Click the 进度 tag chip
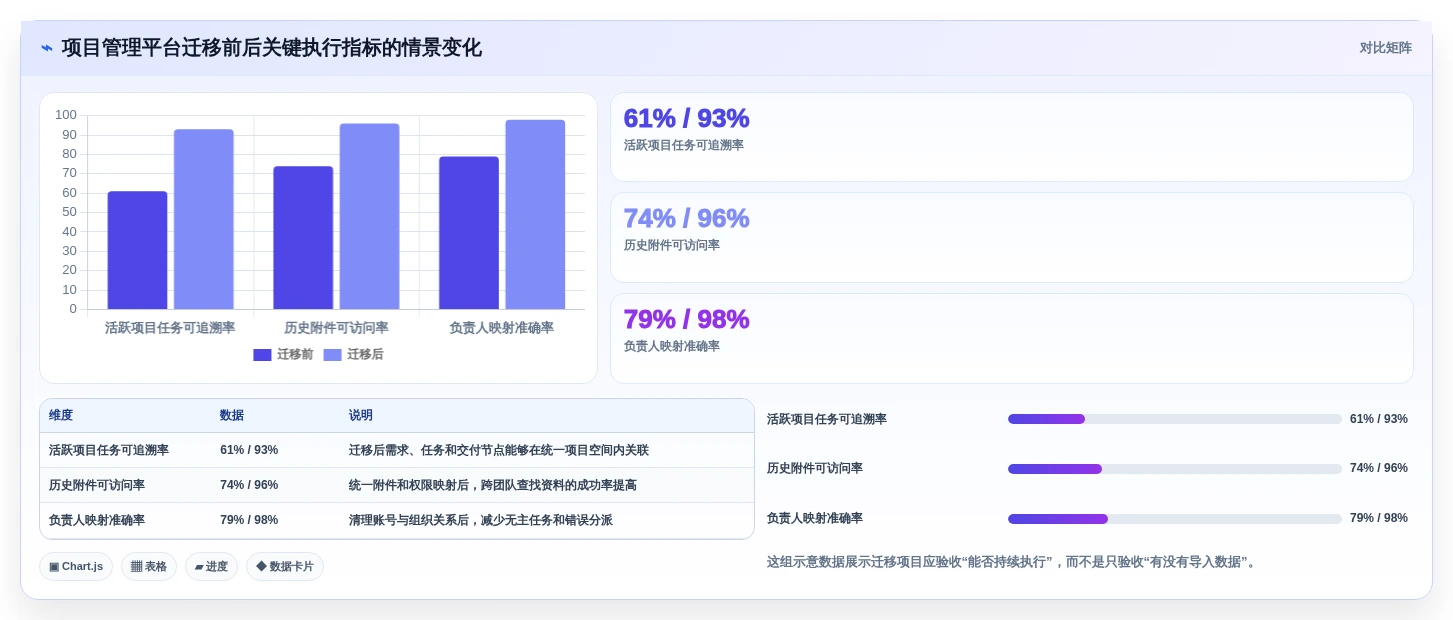The width and height of the screenshot is (1453, 620). tap(211, 567)
